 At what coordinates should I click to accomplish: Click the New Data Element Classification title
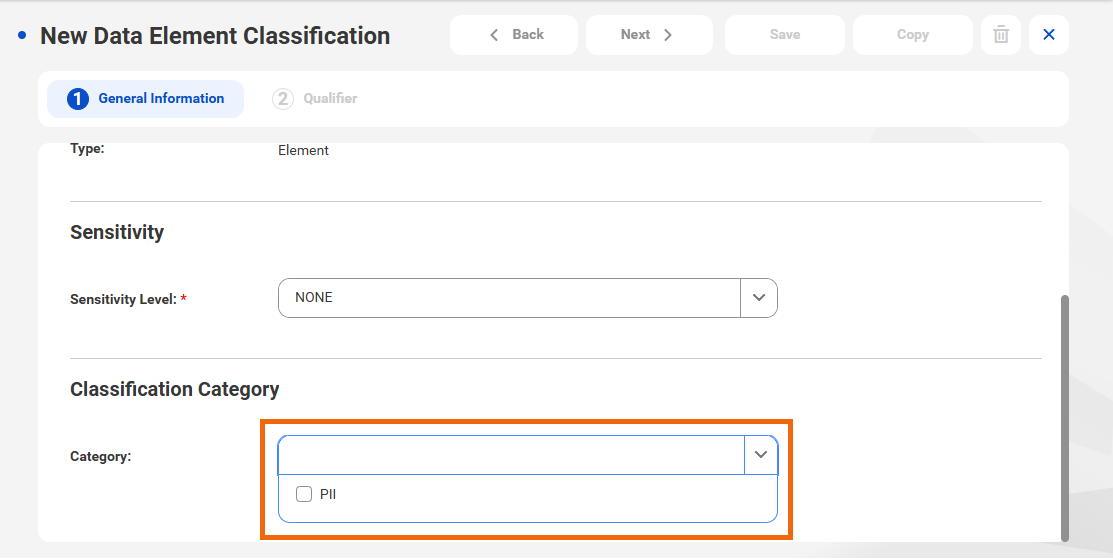(215, 35)
